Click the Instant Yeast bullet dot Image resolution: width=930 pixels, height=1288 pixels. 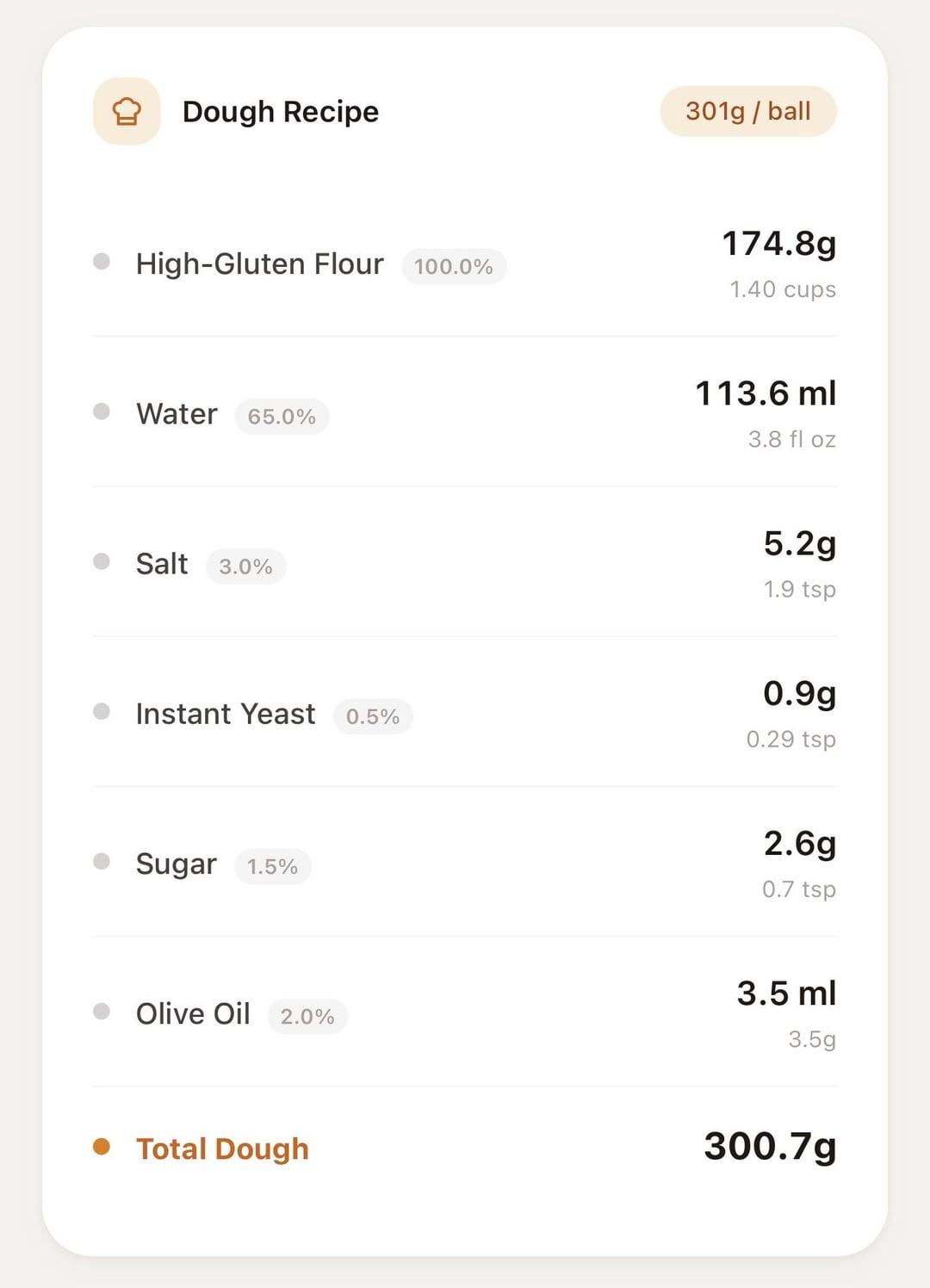pyautogui.click(x=102, y=711)
